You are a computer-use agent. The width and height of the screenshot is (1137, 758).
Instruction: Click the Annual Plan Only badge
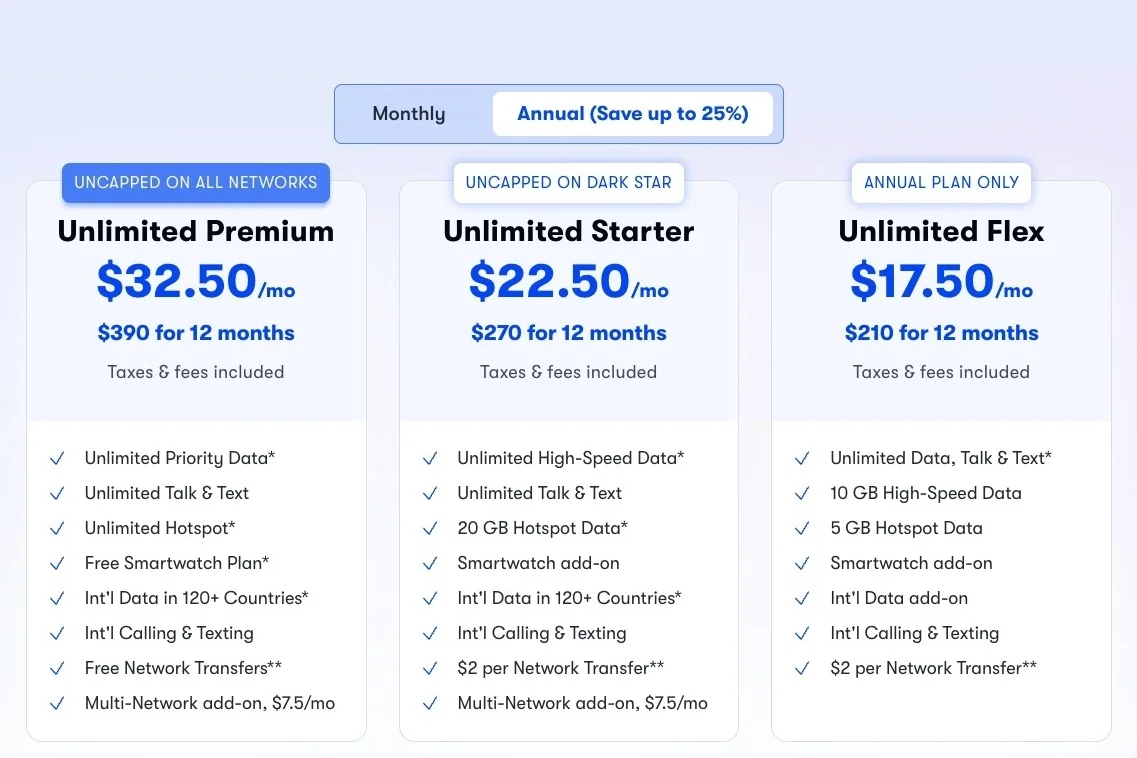(941, 183)
